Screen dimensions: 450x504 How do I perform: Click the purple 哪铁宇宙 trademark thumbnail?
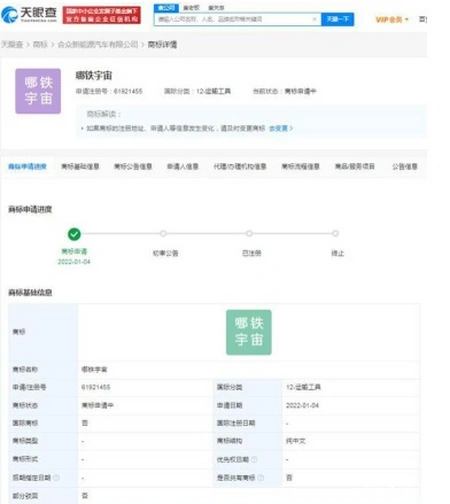click(38, 91)
